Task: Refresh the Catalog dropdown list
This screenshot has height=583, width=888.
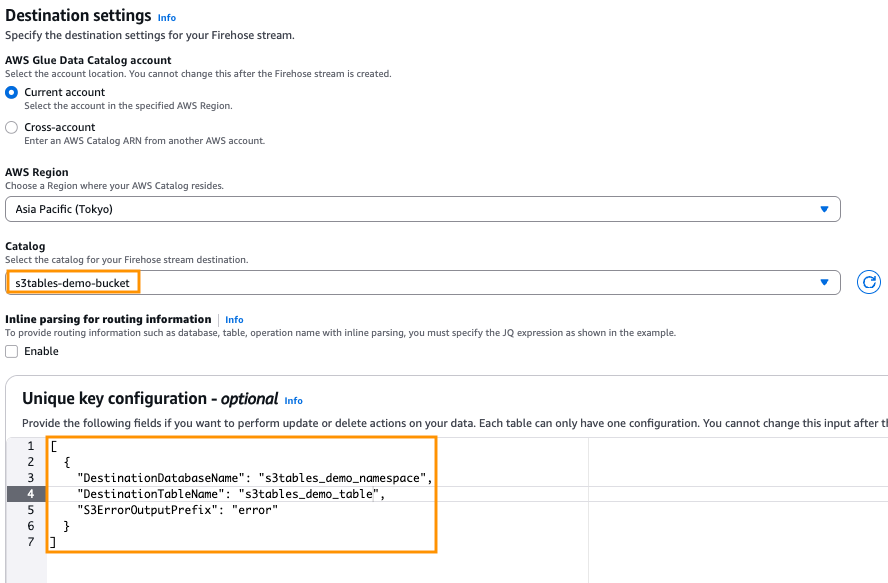Action: click(868, 282)
